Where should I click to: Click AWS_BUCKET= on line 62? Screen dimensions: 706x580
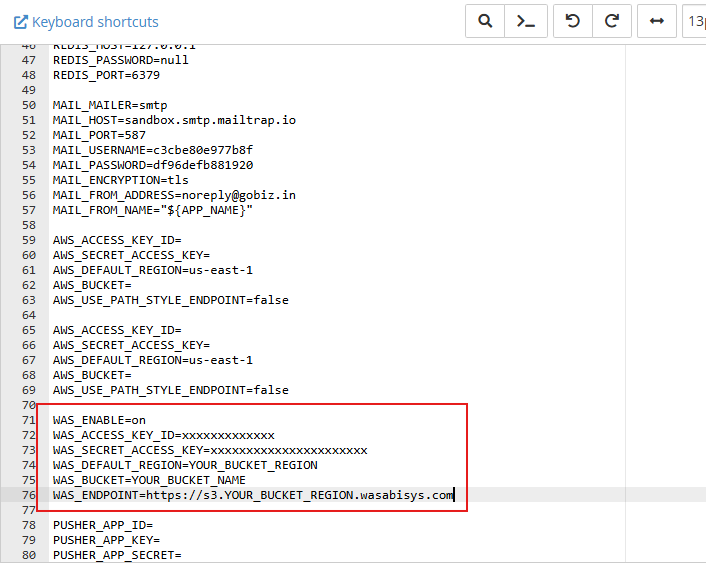click(92, 285)
